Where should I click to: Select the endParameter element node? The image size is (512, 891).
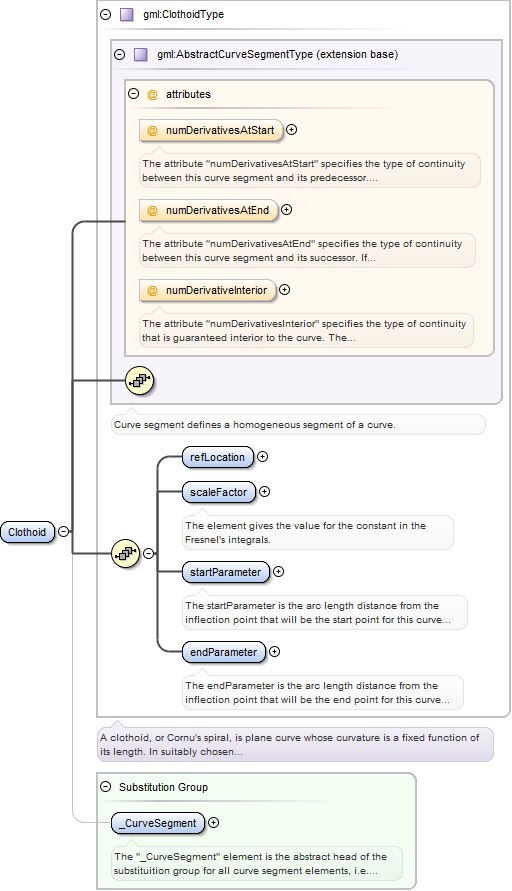223,652
